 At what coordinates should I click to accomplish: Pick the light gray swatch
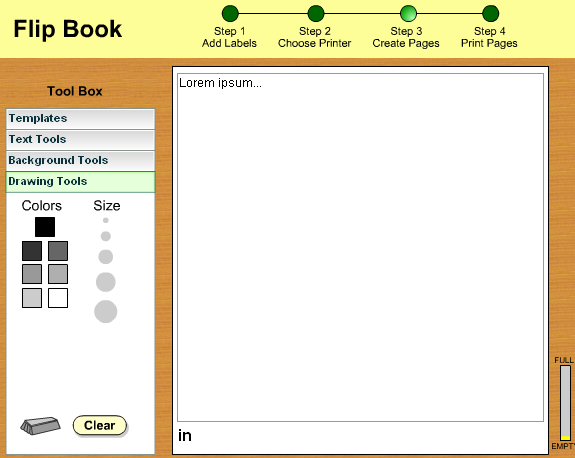click(32, 298)
